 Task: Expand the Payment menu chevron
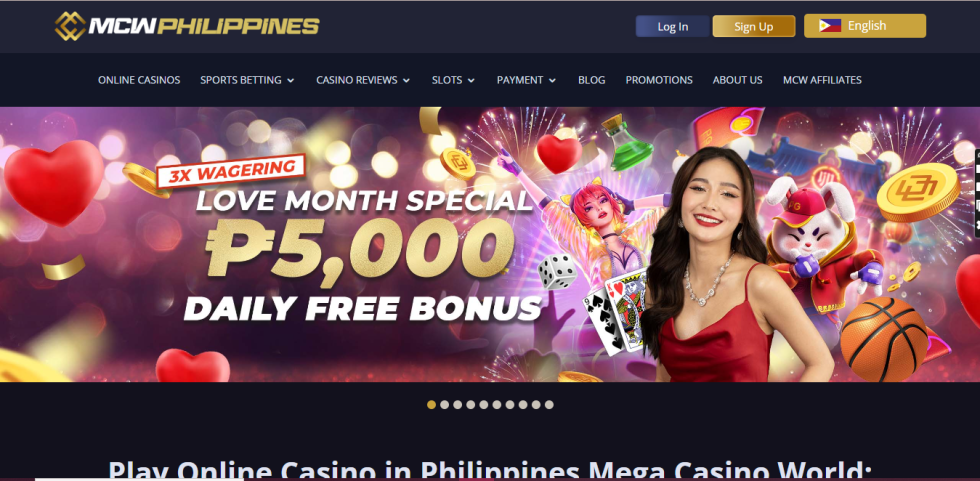coord(552,81)
